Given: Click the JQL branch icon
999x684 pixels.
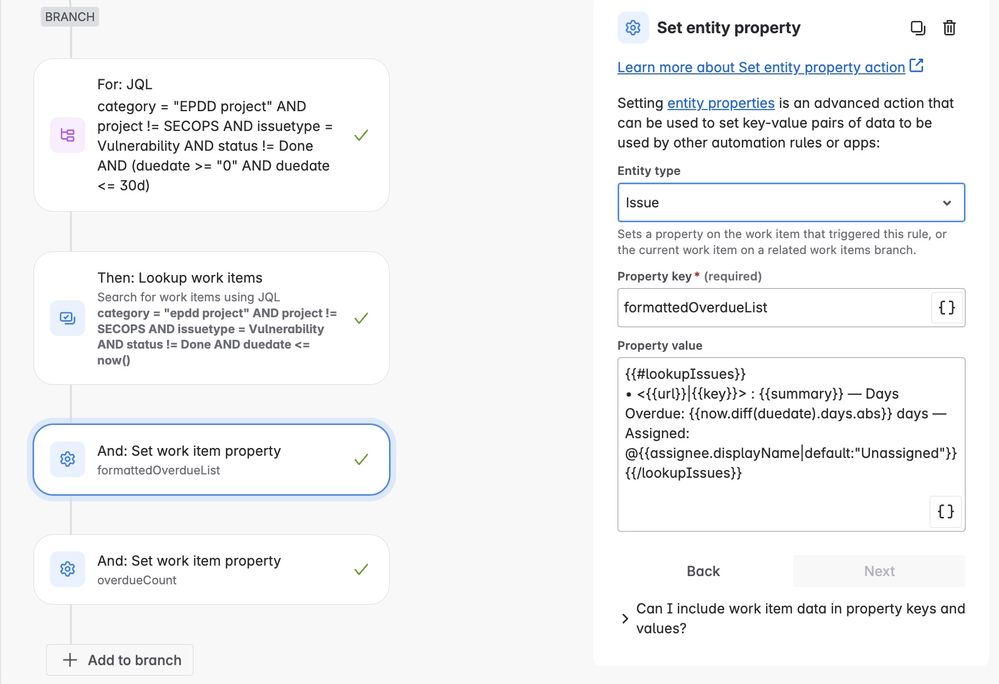Looking at the screenshot, I should [x=68, y=135].
